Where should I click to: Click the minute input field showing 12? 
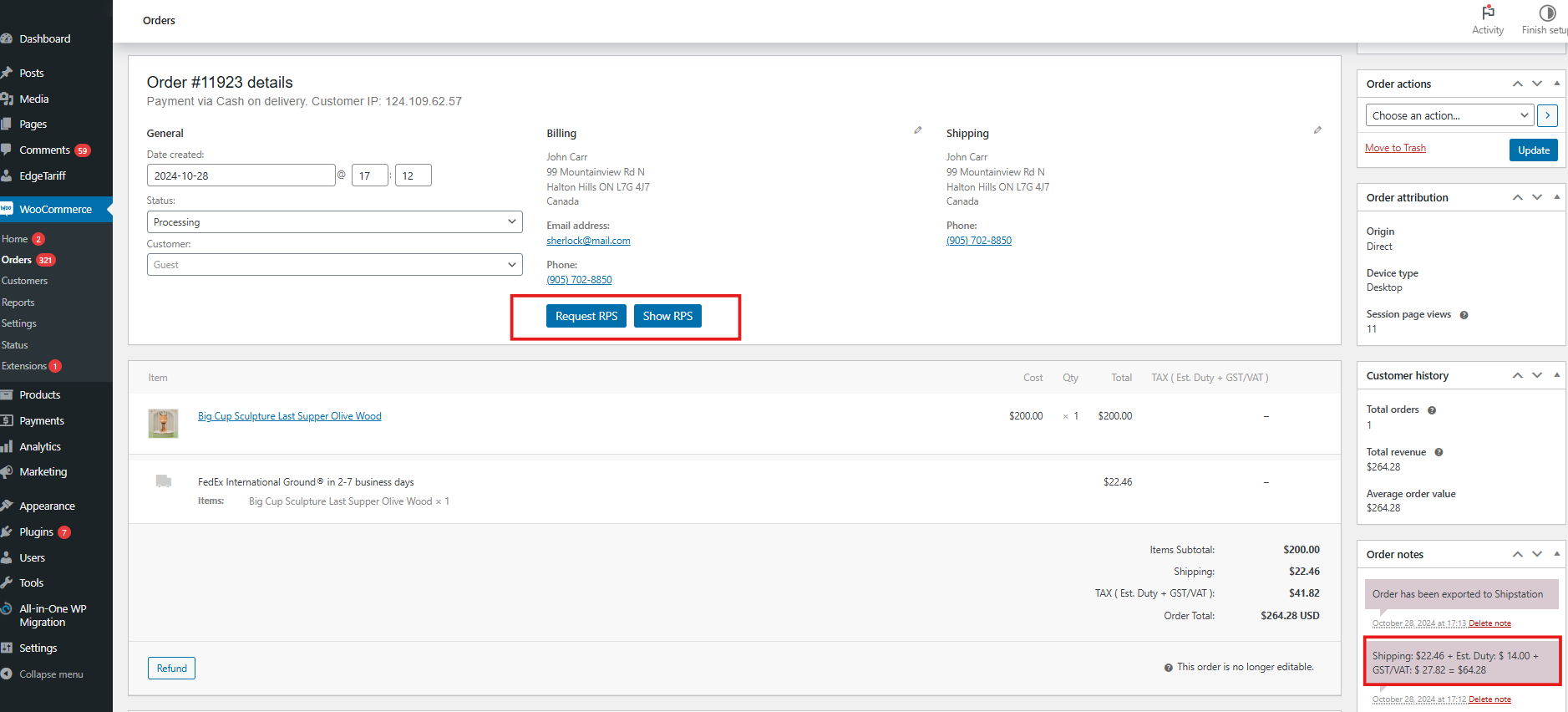click(x=413, y=175)
